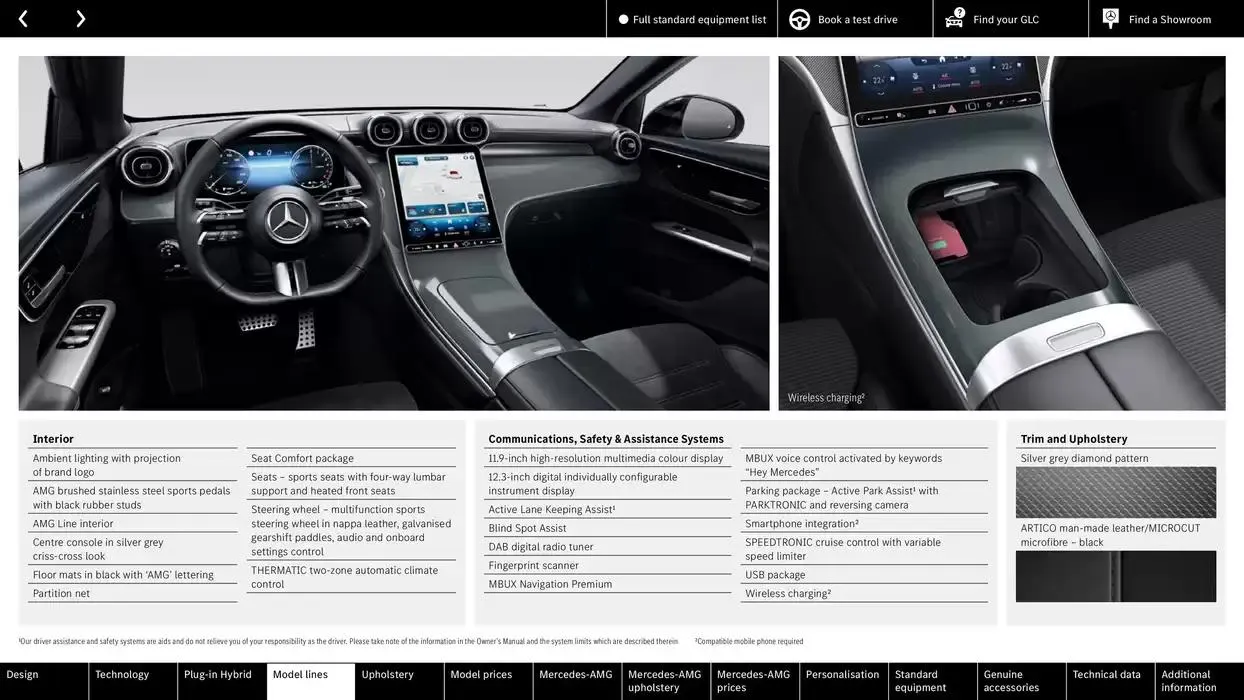Select the black ARTICO leather swatch
The height and width of the screenshot is (700, 1244).
(1116, 577)
